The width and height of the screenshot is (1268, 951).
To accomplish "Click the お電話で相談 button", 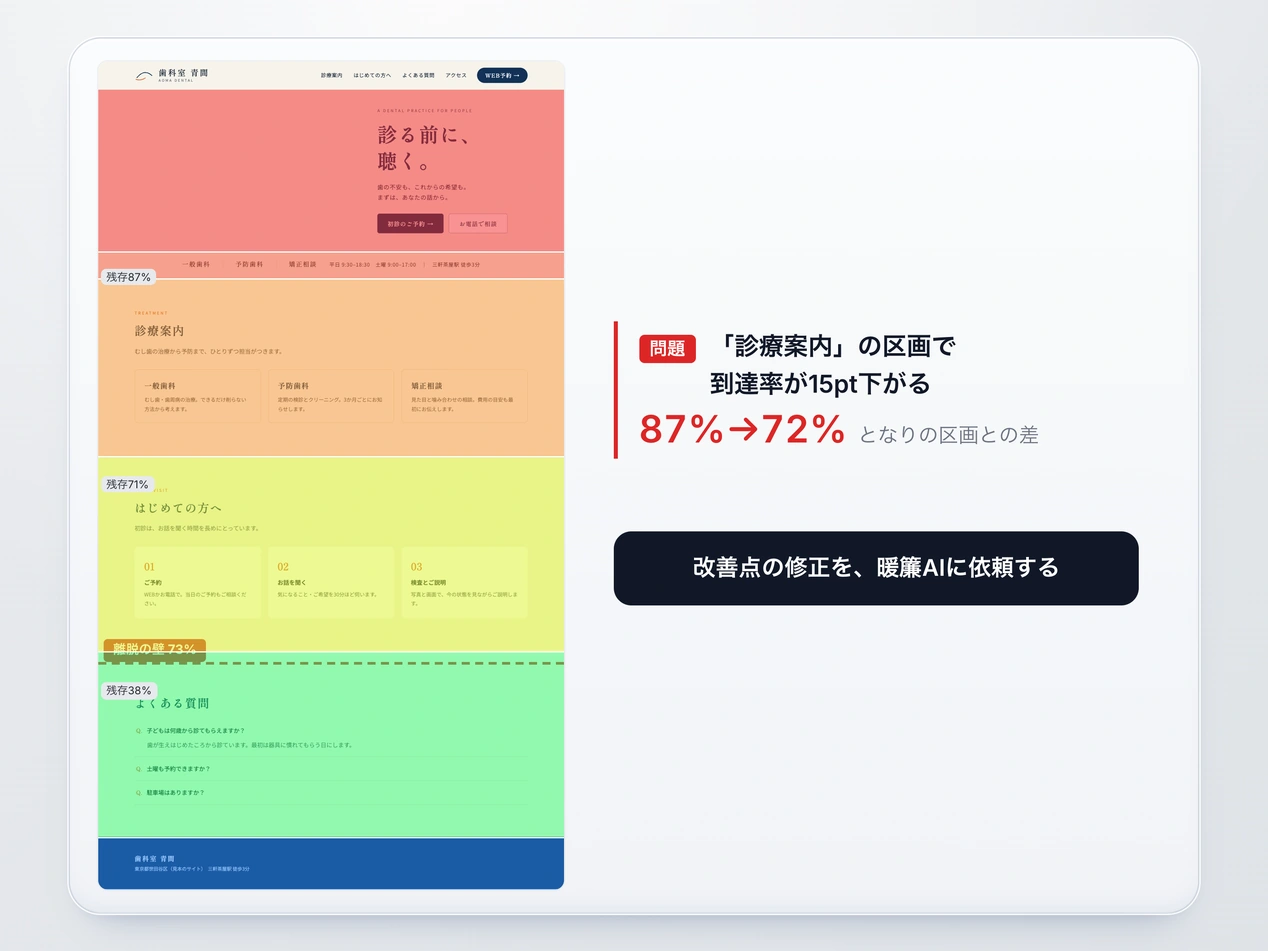I will [x=478, y=224].
